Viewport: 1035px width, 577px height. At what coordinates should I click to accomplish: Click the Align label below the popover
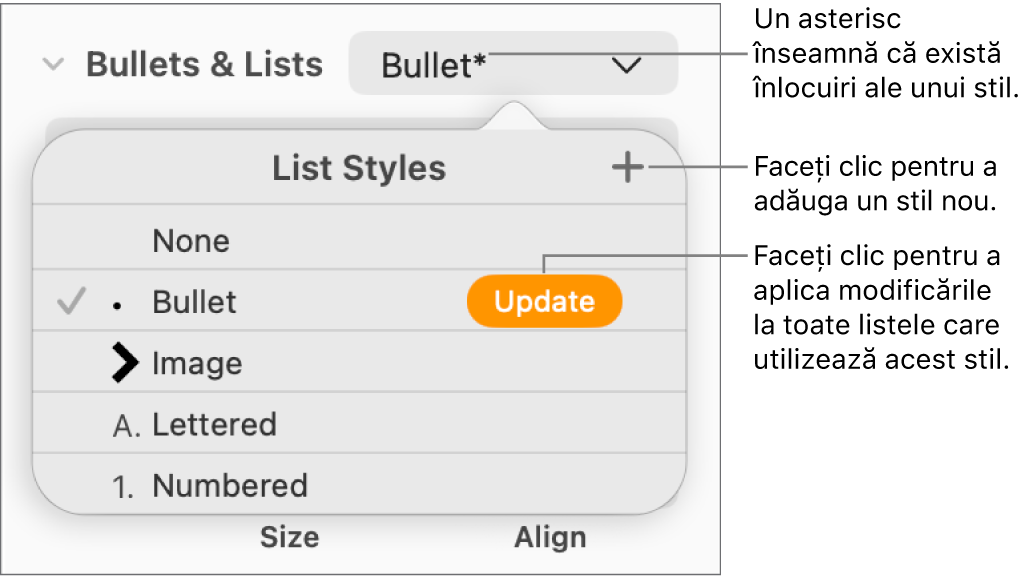pos(550,538)
